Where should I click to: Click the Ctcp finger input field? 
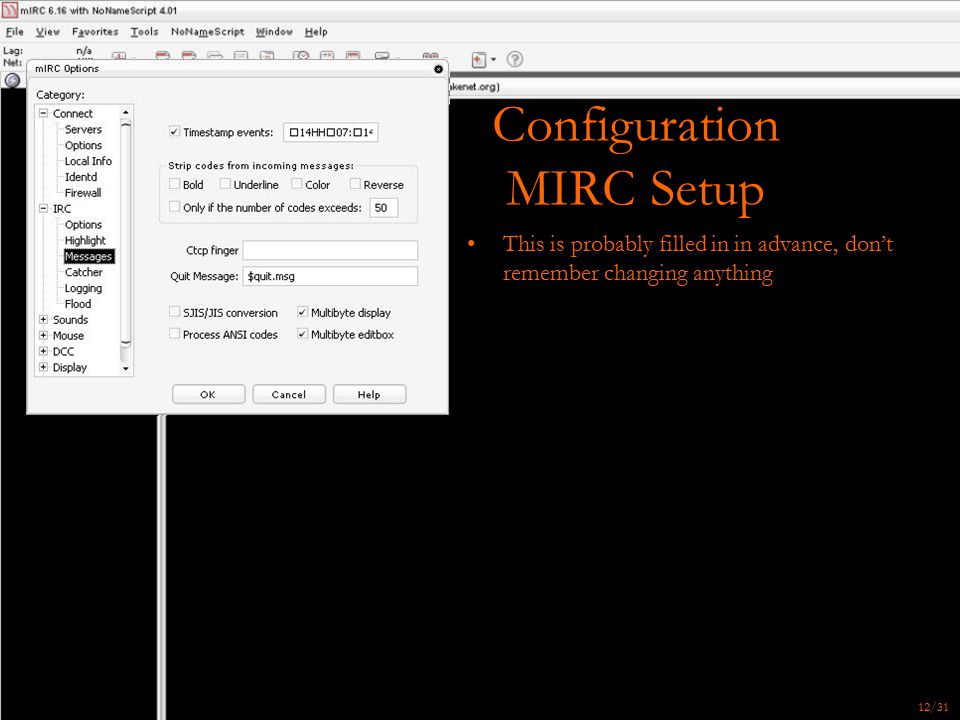pyautogui.click(x=331, y=250)
